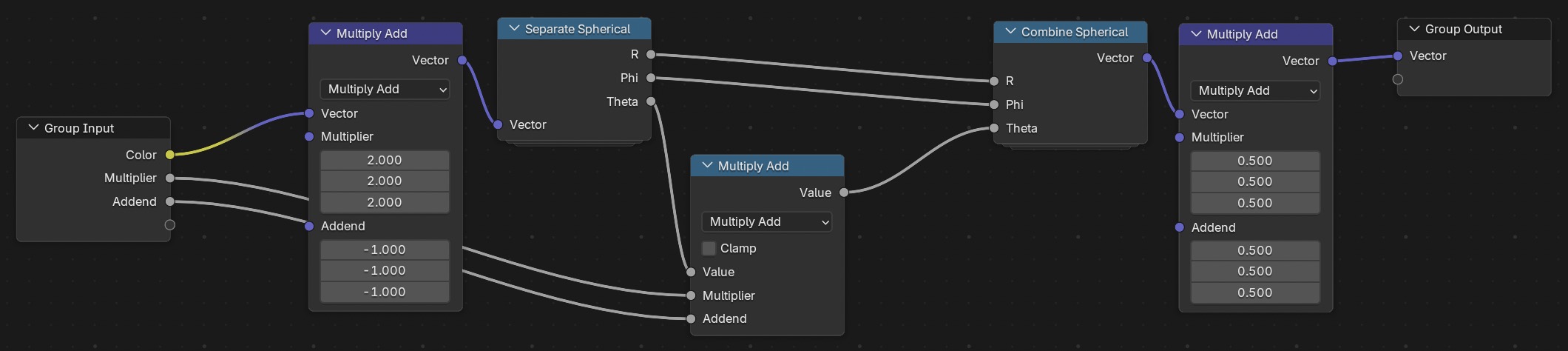The width and height of the screenshot is (1568, 351).
Task: Open the operation dropdown in the Multiply Add node feeding Group Output
Action: 1255,90
